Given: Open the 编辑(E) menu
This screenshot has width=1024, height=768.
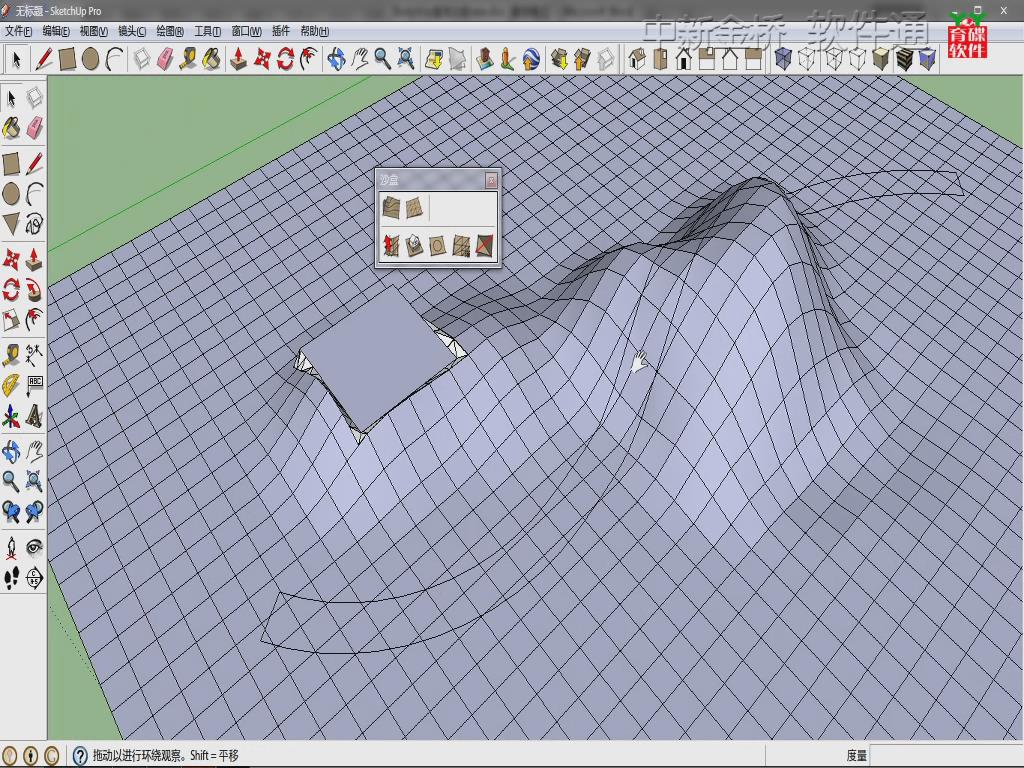Looking at the screenshot, I should point(56,31).
